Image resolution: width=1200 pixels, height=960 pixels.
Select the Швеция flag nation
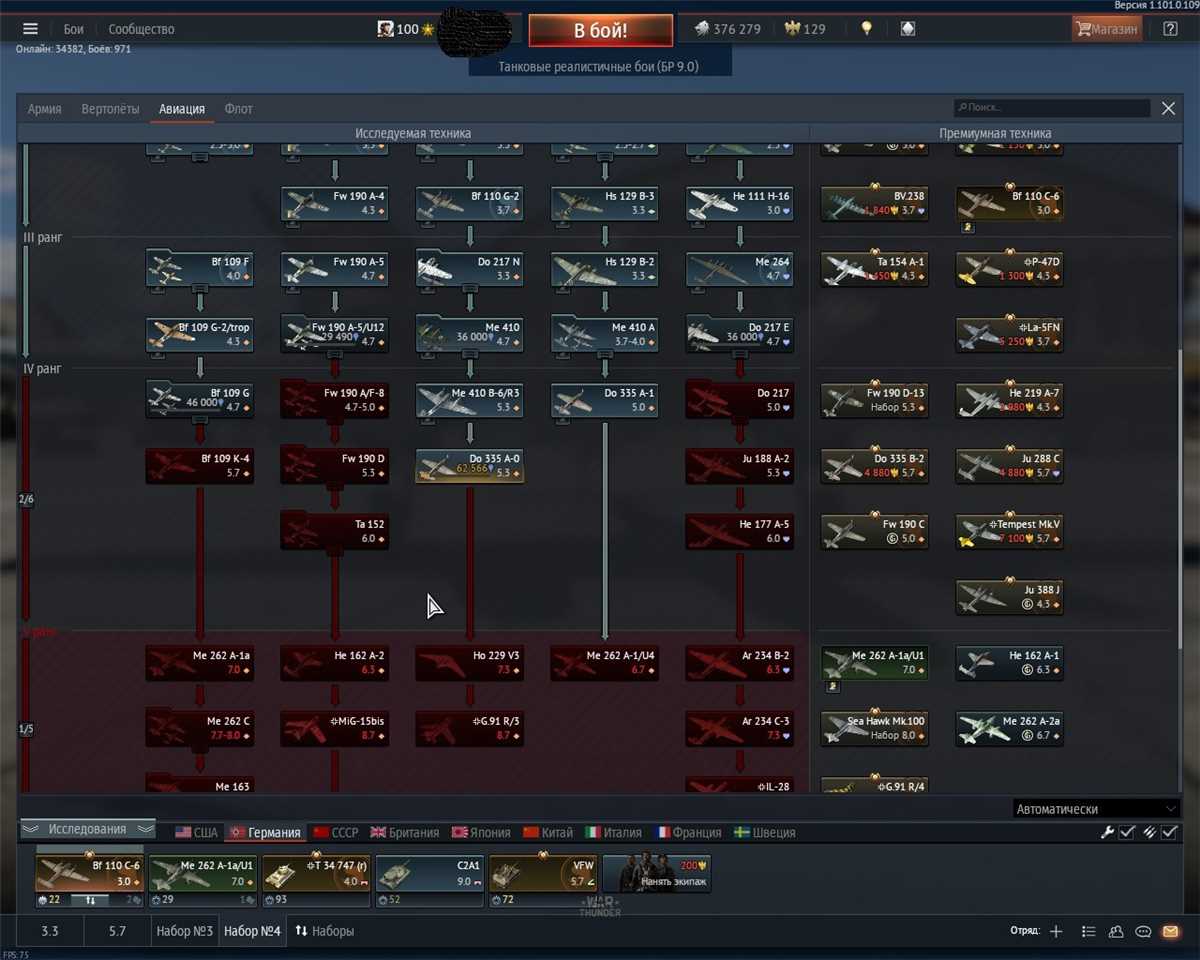(765, 832)
